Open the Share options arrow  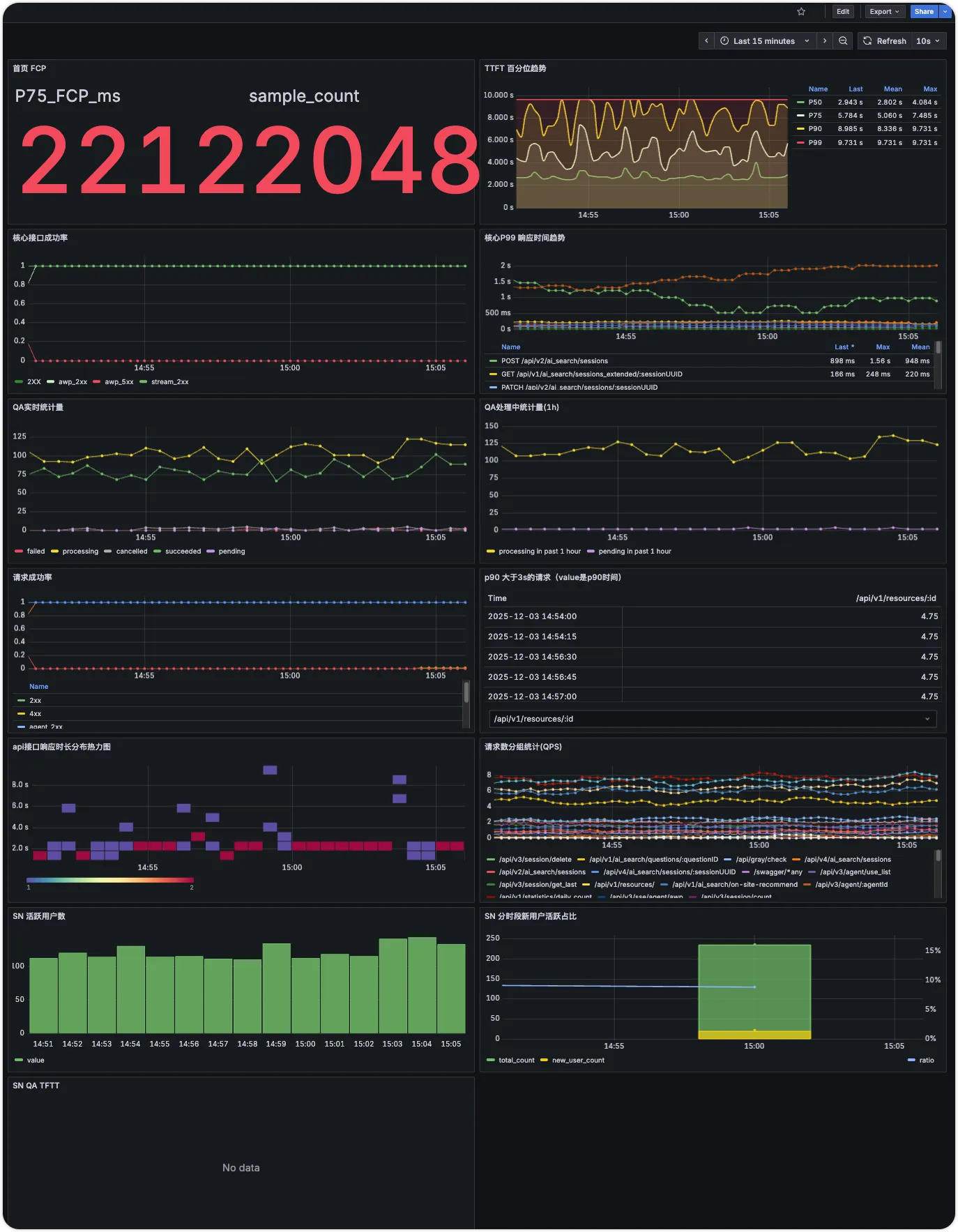[x=945, y=12]
